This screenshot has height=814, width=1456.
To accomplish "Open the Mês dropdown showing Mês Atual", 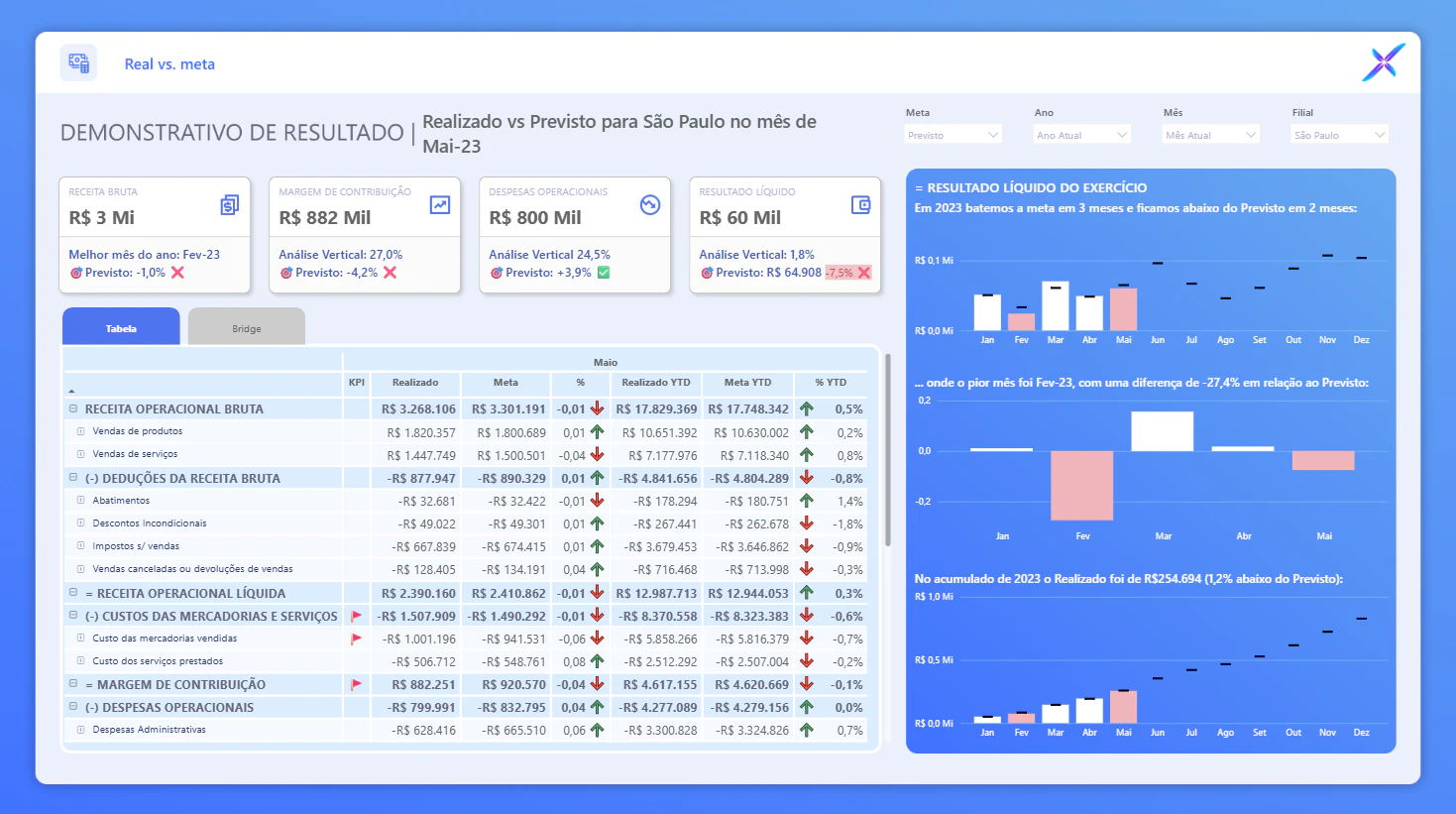I will [1210, 135].
